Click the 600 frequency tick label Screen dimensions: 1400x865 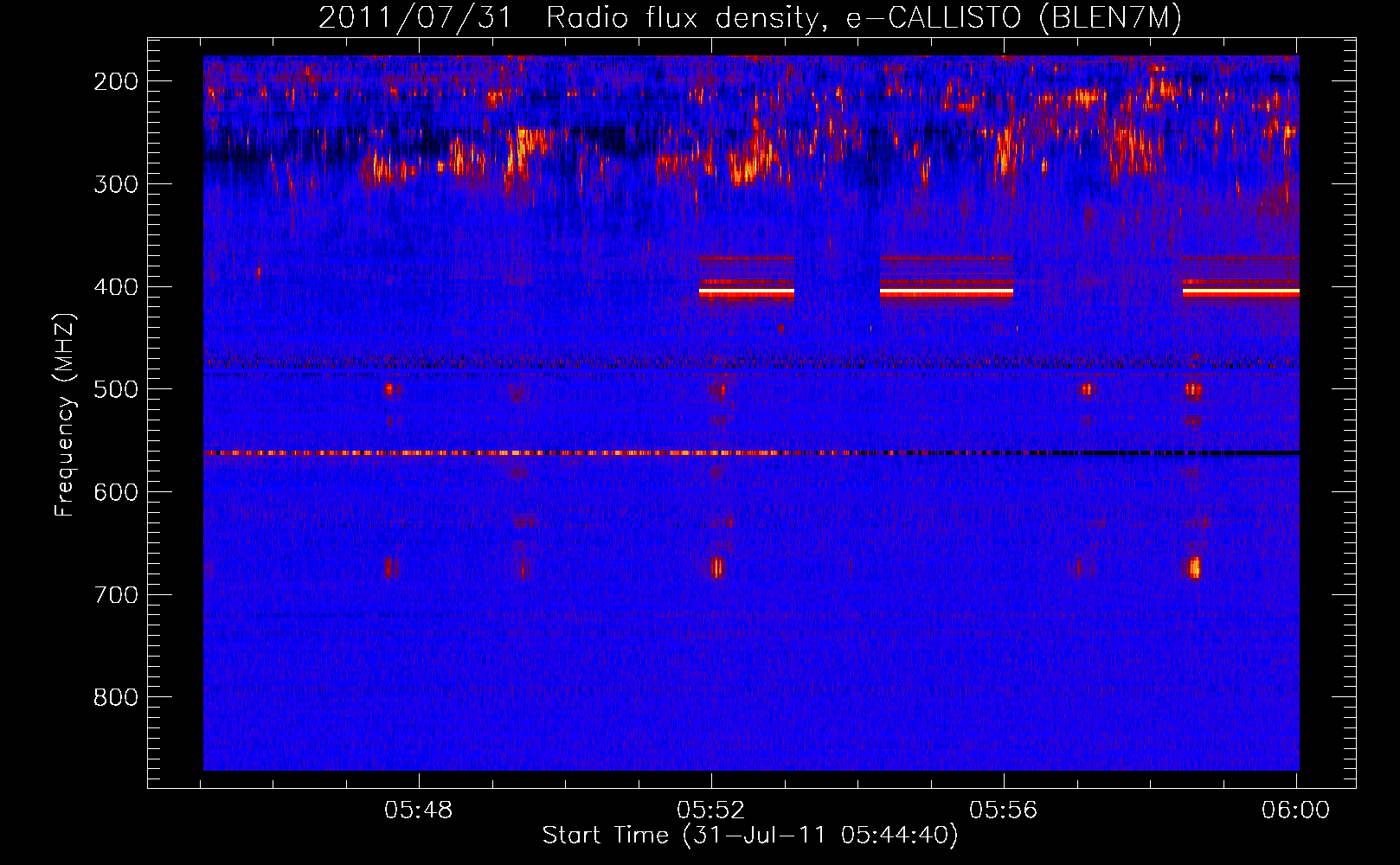(116, 492)
